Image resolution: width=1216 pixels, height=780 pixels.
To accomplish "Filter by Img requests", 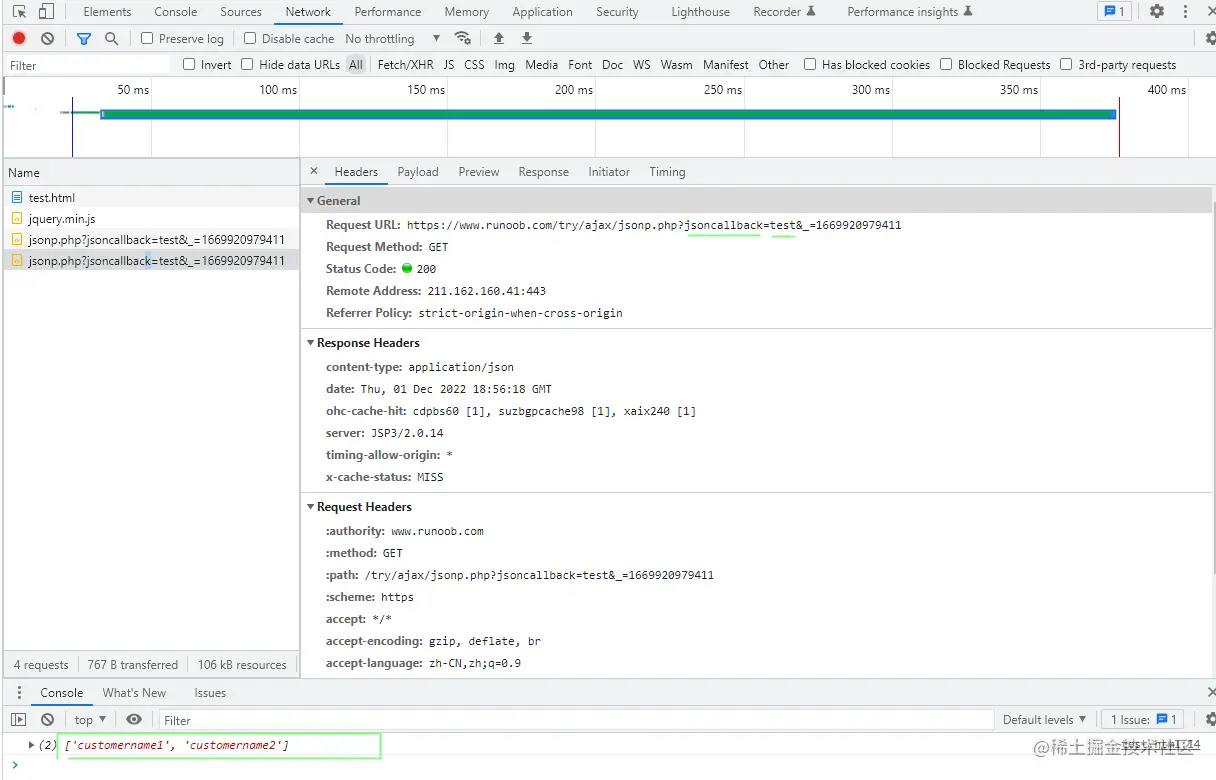I will [x=504, y=64].
